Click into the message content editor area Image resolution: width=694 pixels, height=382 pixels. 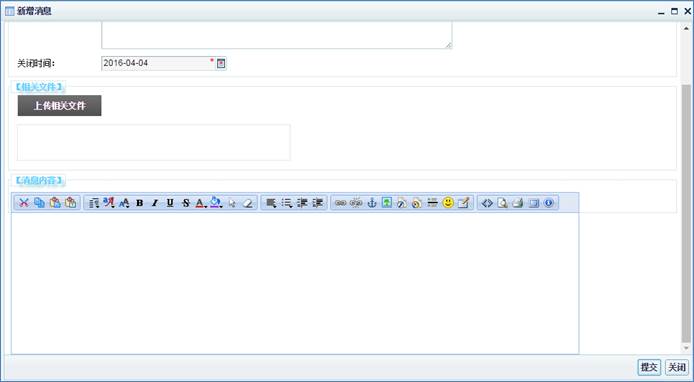click(x=295, y=283)
